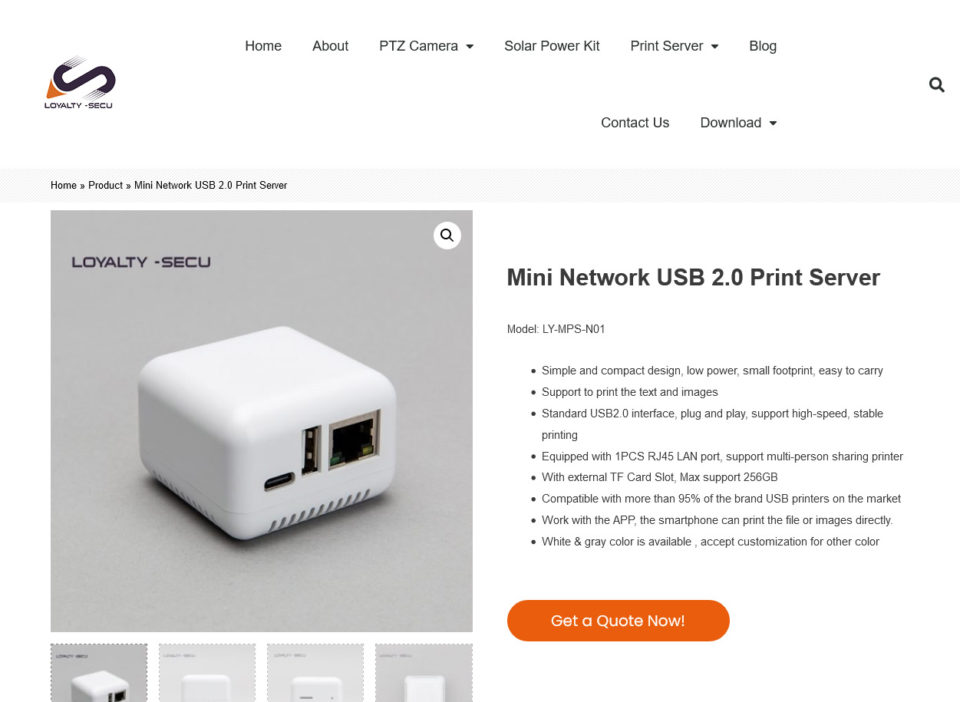Click the main print server product image
Viewport: 960px width, 702px height.
tap(261, 421)
